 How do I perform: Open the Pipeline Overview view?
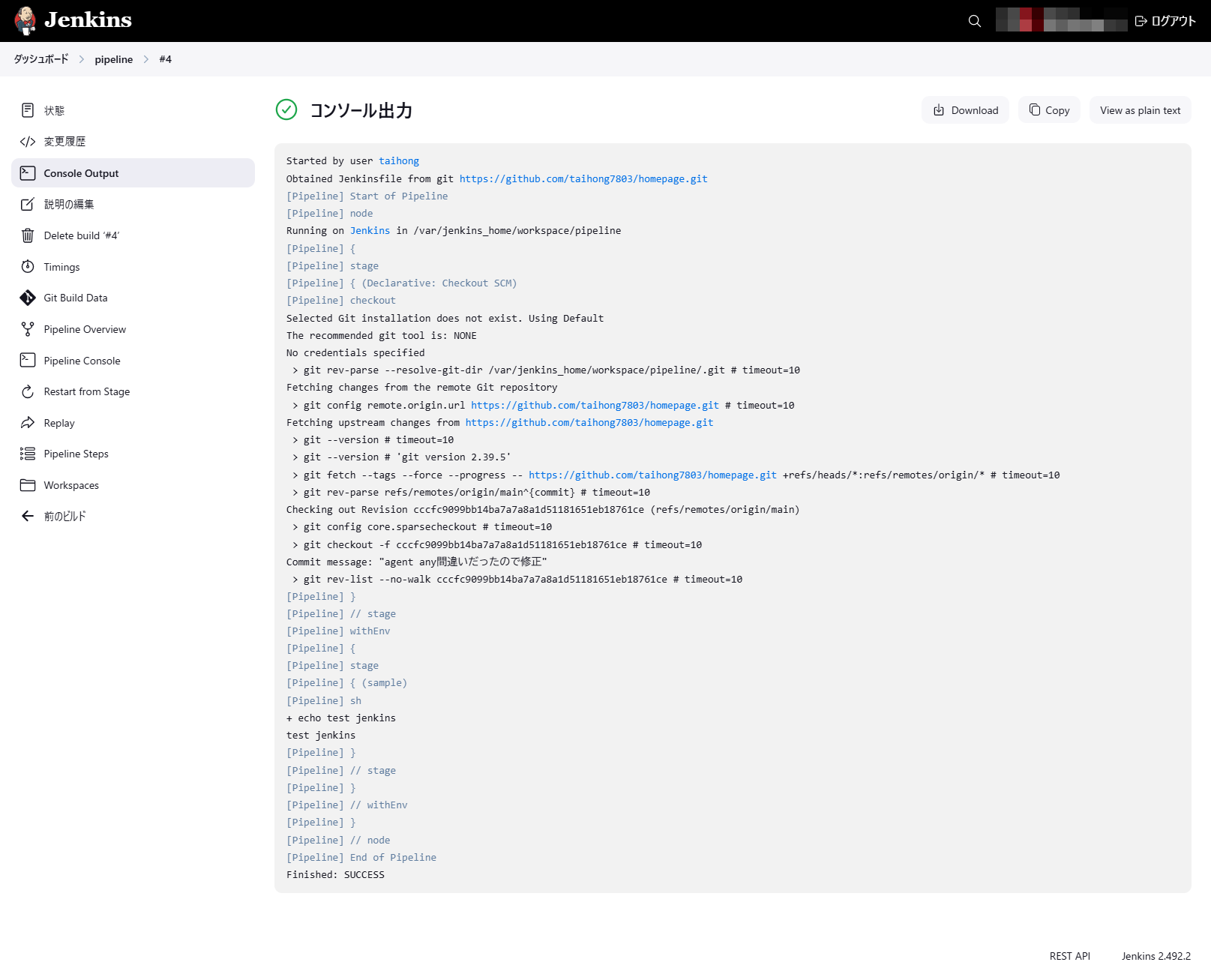(x=84, y=329)
